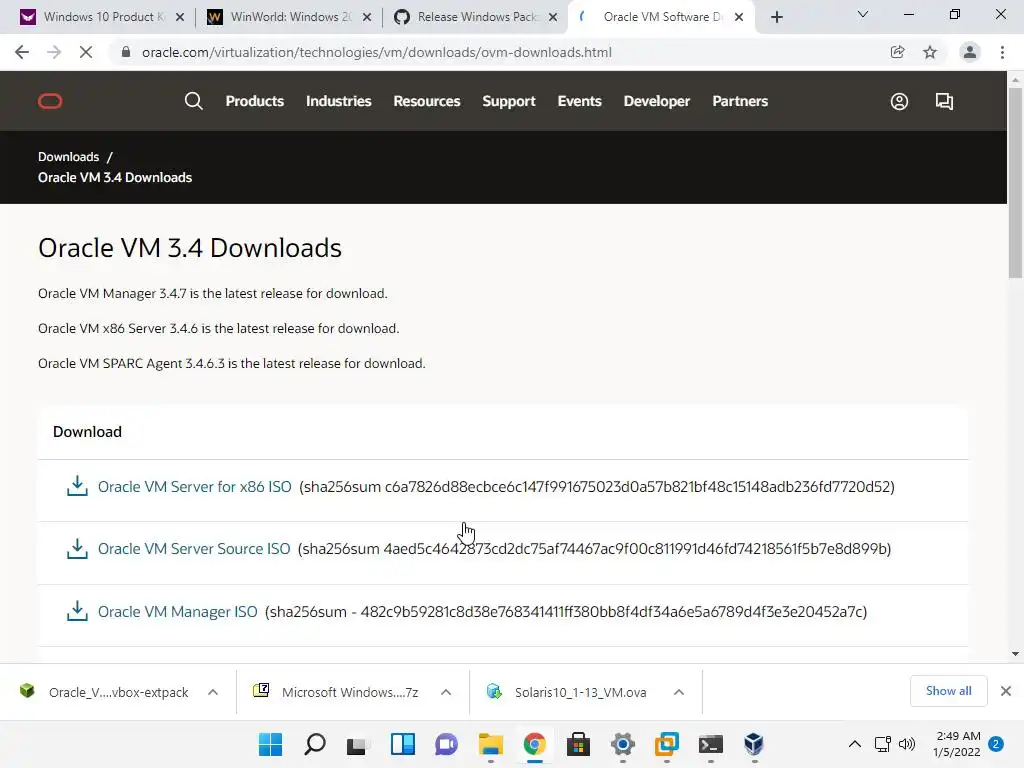Click the scrollbar down arrow
Screen dimensions: 1024x768
(x=1015, y=654)
